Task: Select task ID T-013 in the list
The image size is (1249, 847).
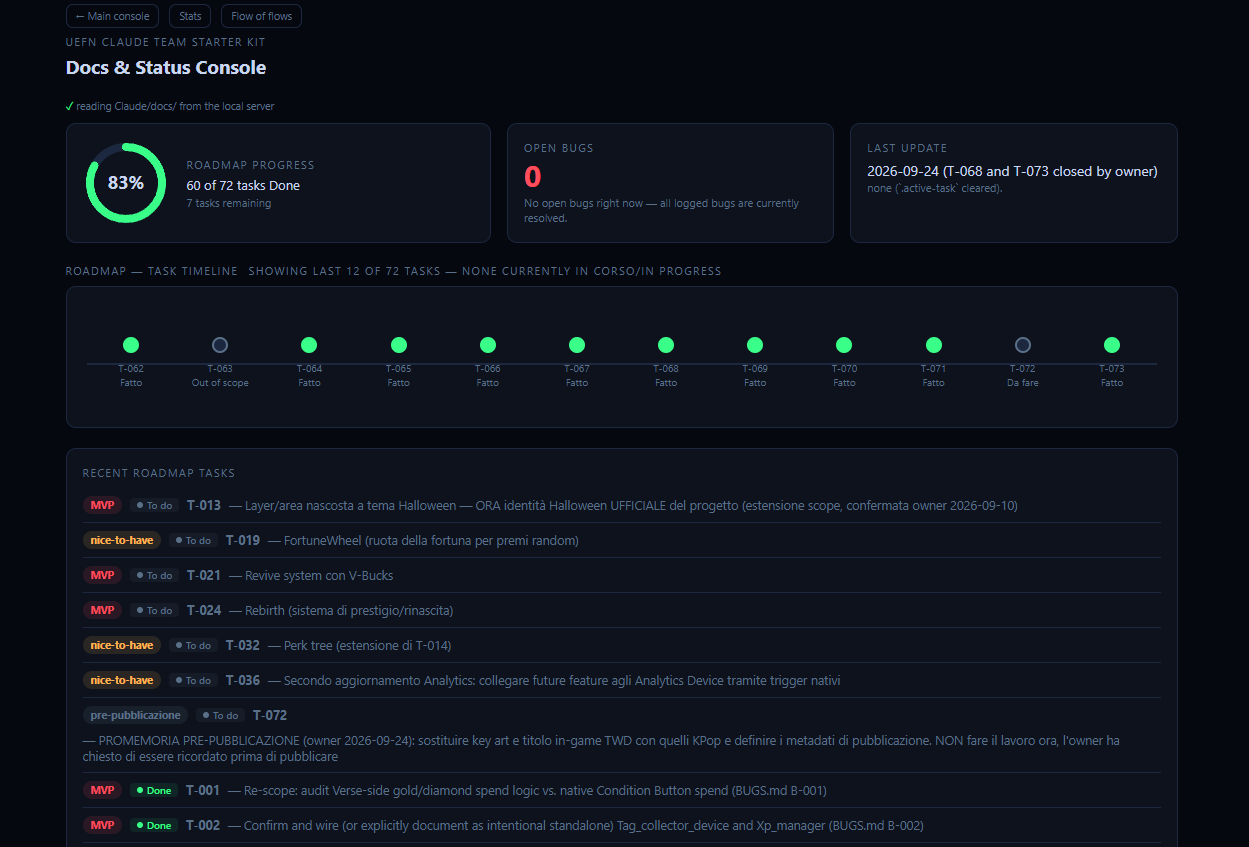Action: click(204, 505)
